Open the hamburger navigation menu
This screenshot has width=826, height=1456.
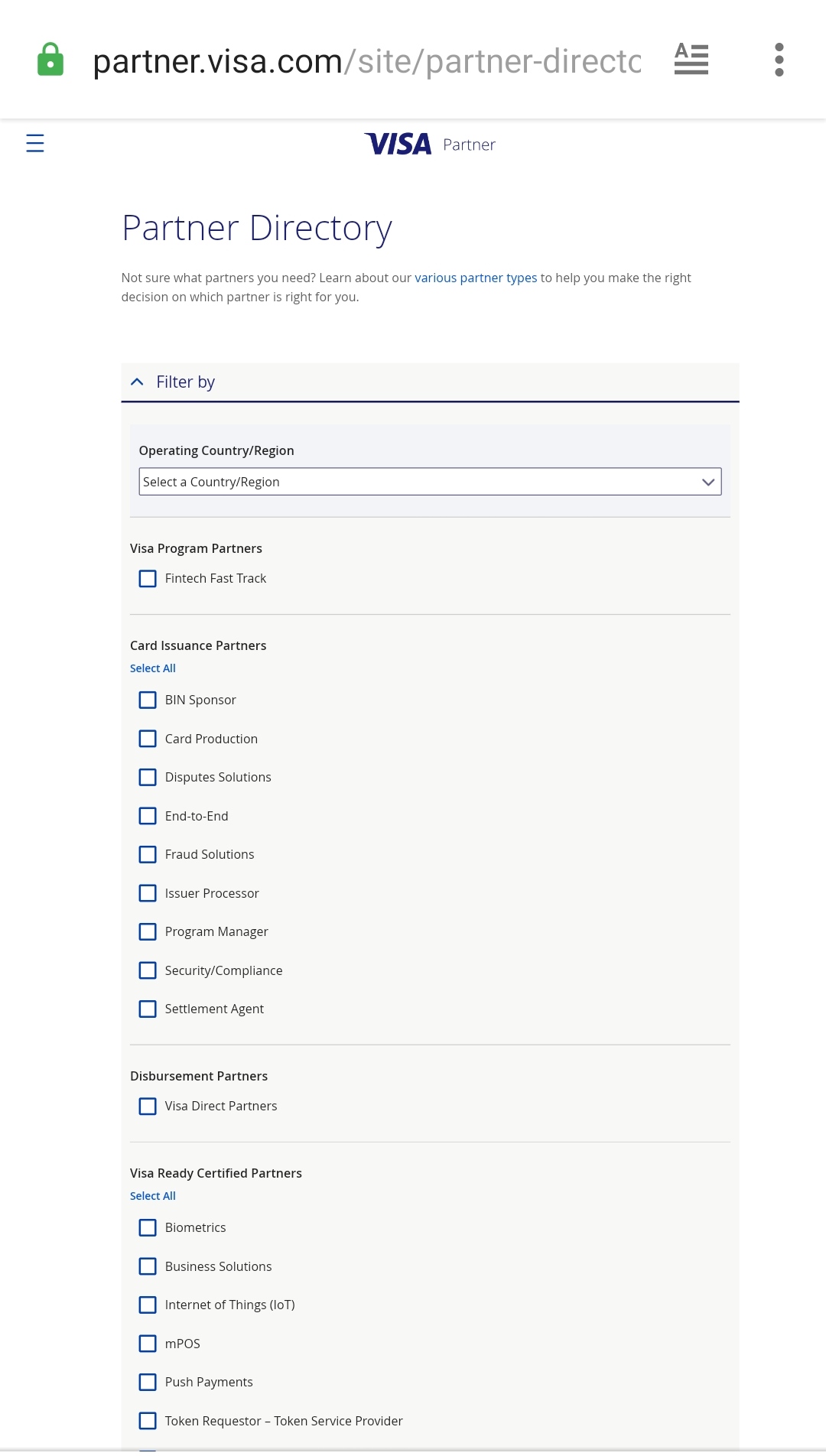(35, 143)
